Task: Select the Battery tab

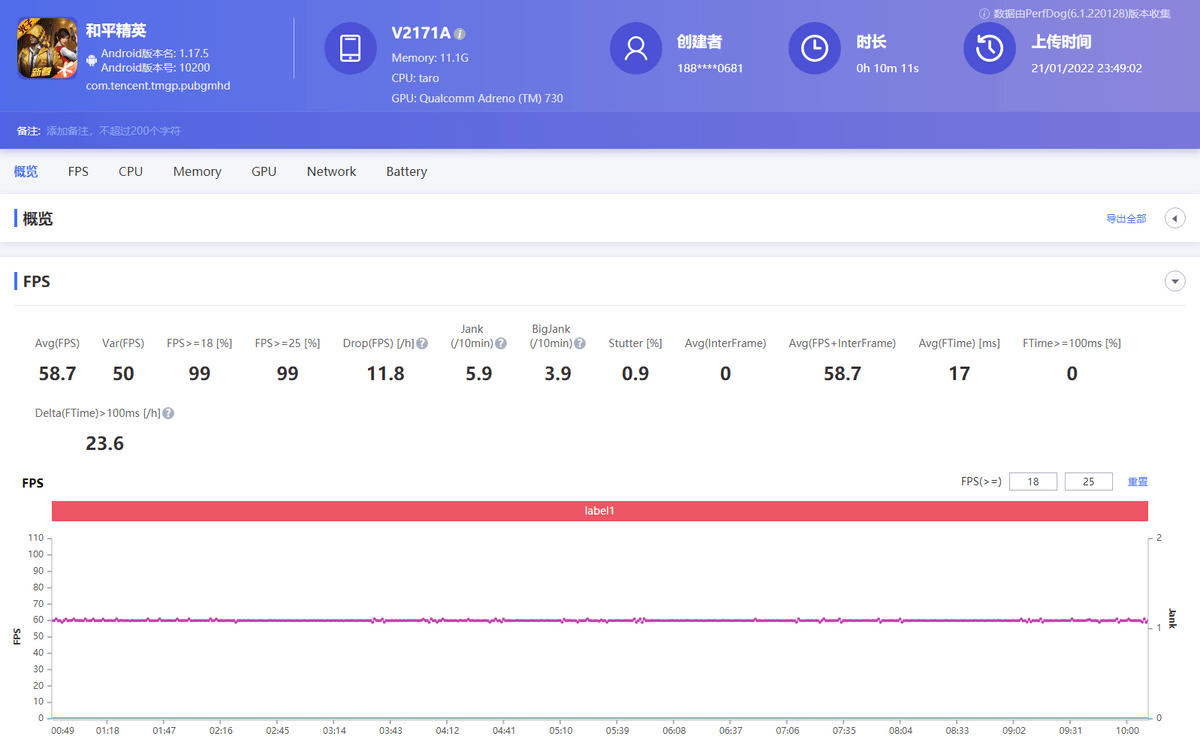Action: pos(406,172)
